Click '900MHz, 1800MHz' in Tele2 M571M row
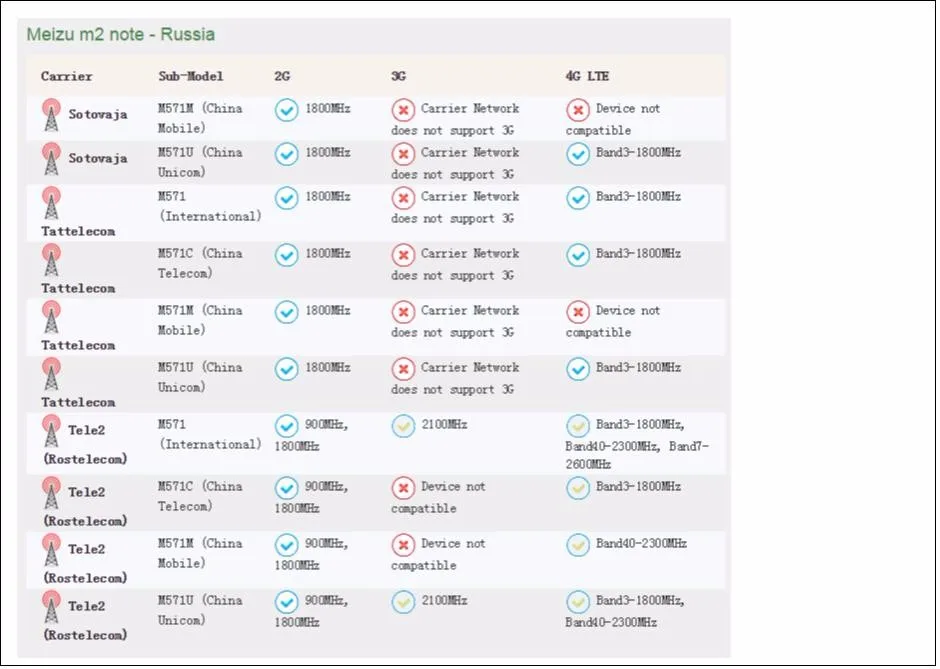The height and width of the screenshot is (669, 940). (312, 554)
